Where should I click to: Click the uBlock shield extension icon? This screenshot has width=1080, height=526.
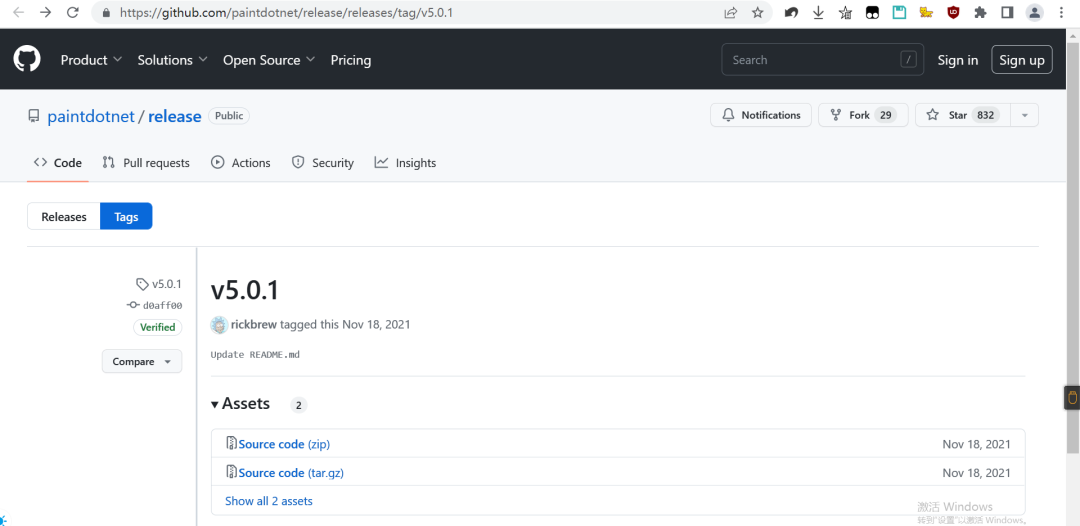[953, 12]
